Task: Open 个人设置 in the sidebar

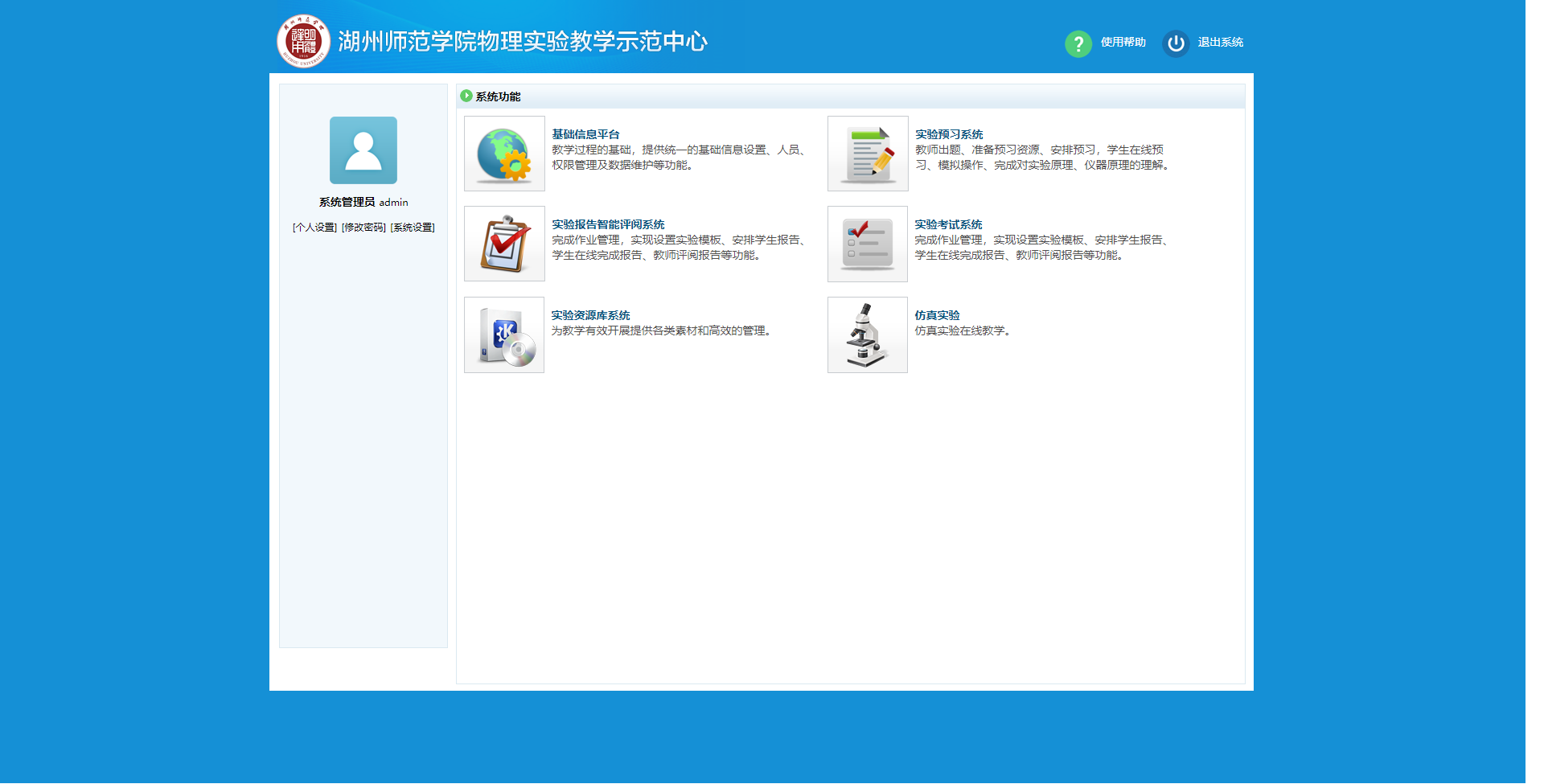Action: coord(314,228)
